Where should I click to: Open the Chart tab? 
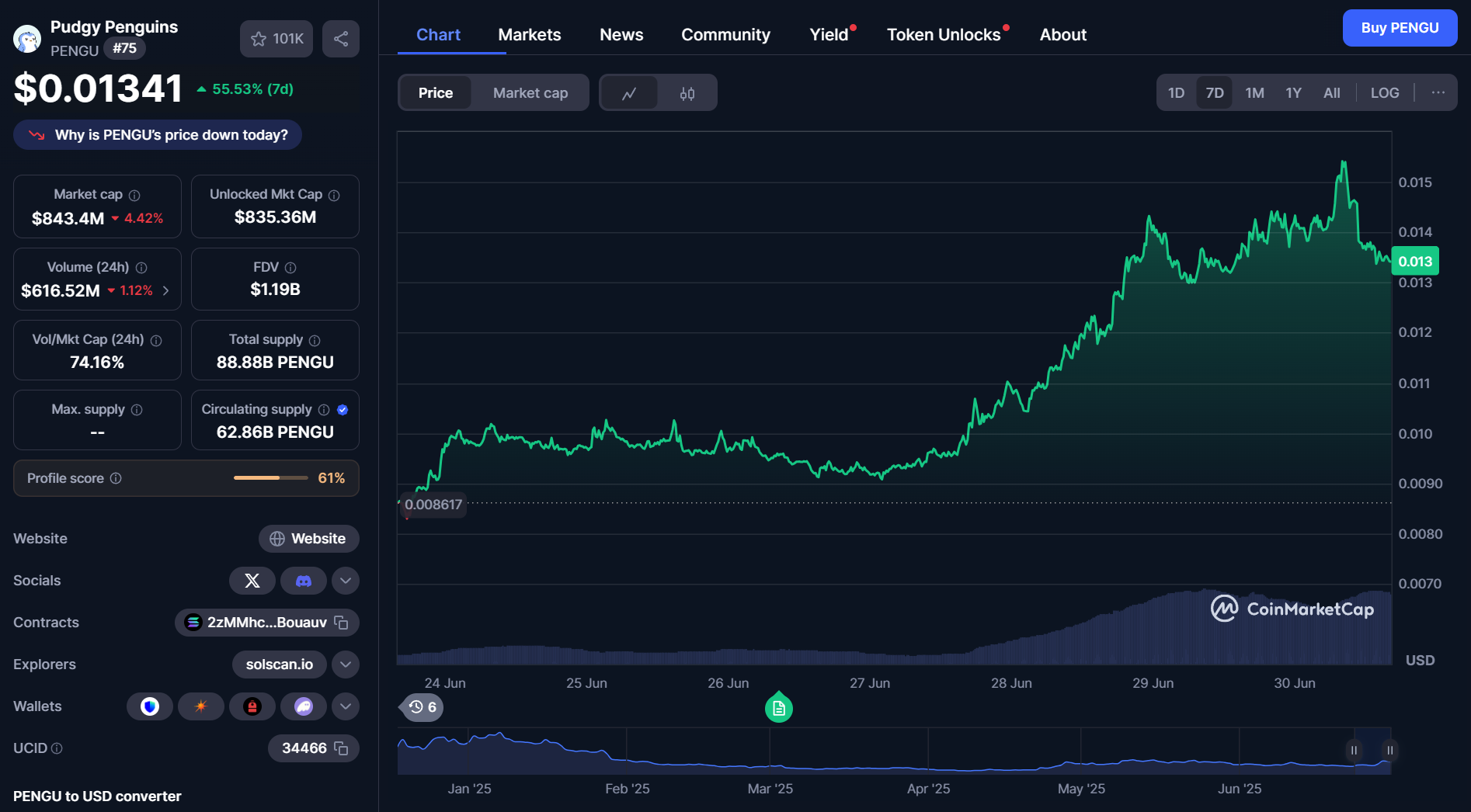pyautogui.click(x=438, y=35)
